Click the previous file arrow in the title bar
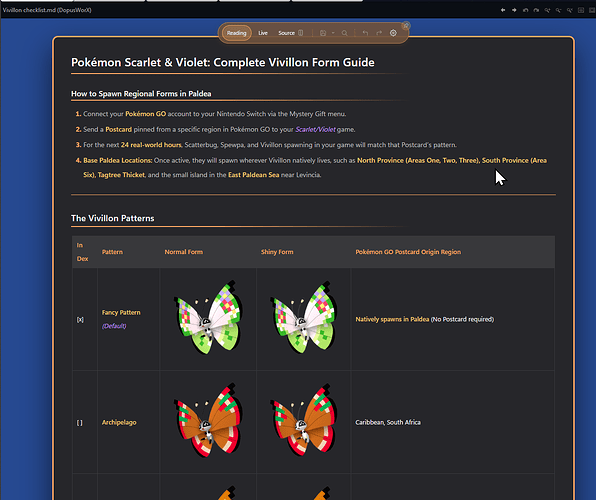 pos(503,10)
